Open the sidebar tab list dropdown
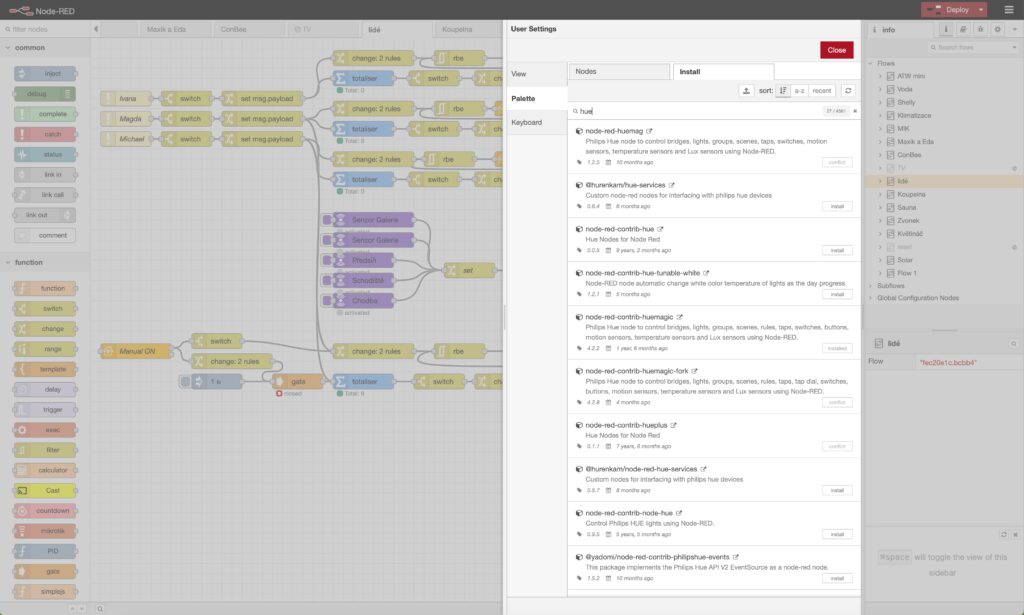Viewport: 1024px width, 615px height. point(1014,29)
